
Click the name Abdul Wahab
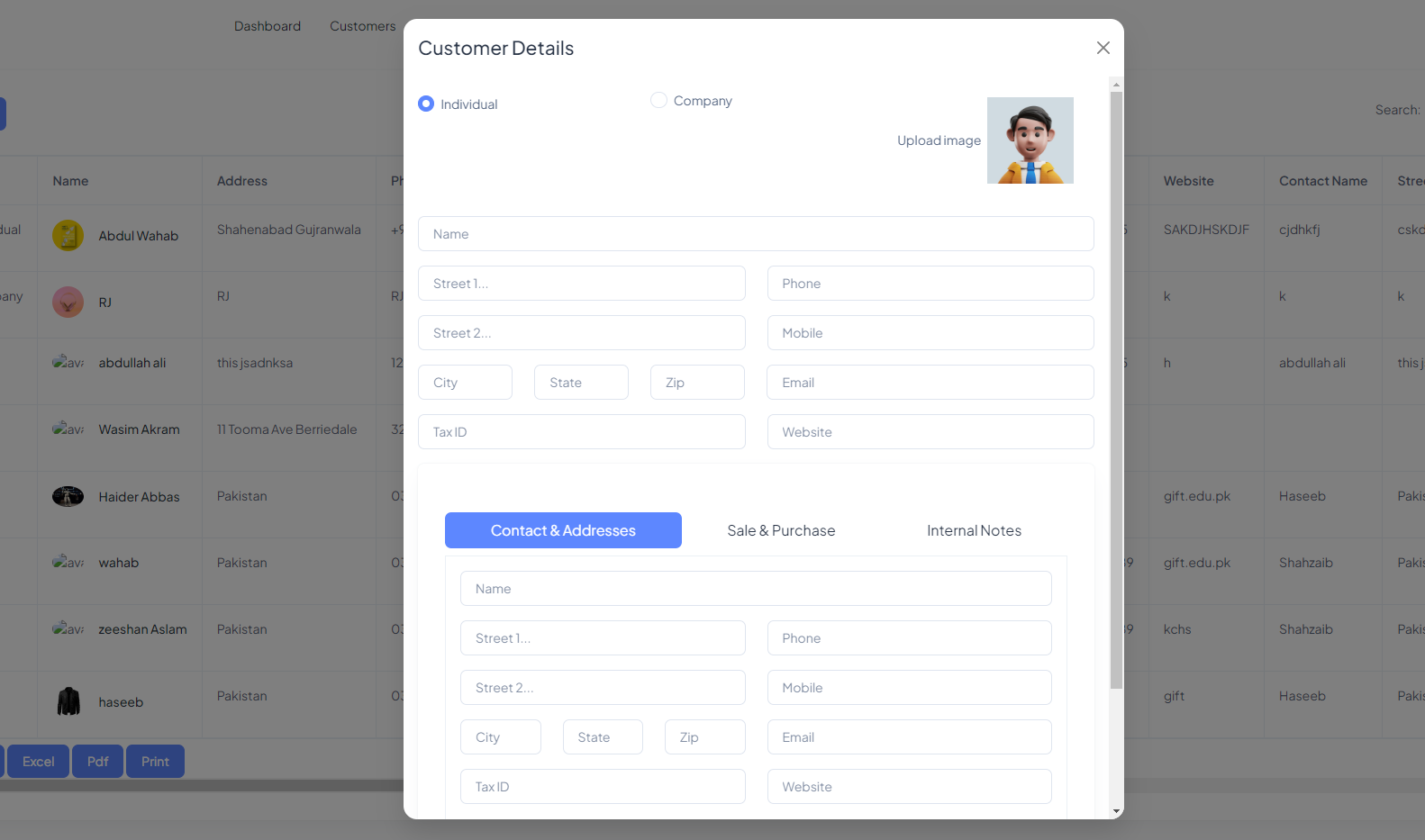[x=139, y=236]
